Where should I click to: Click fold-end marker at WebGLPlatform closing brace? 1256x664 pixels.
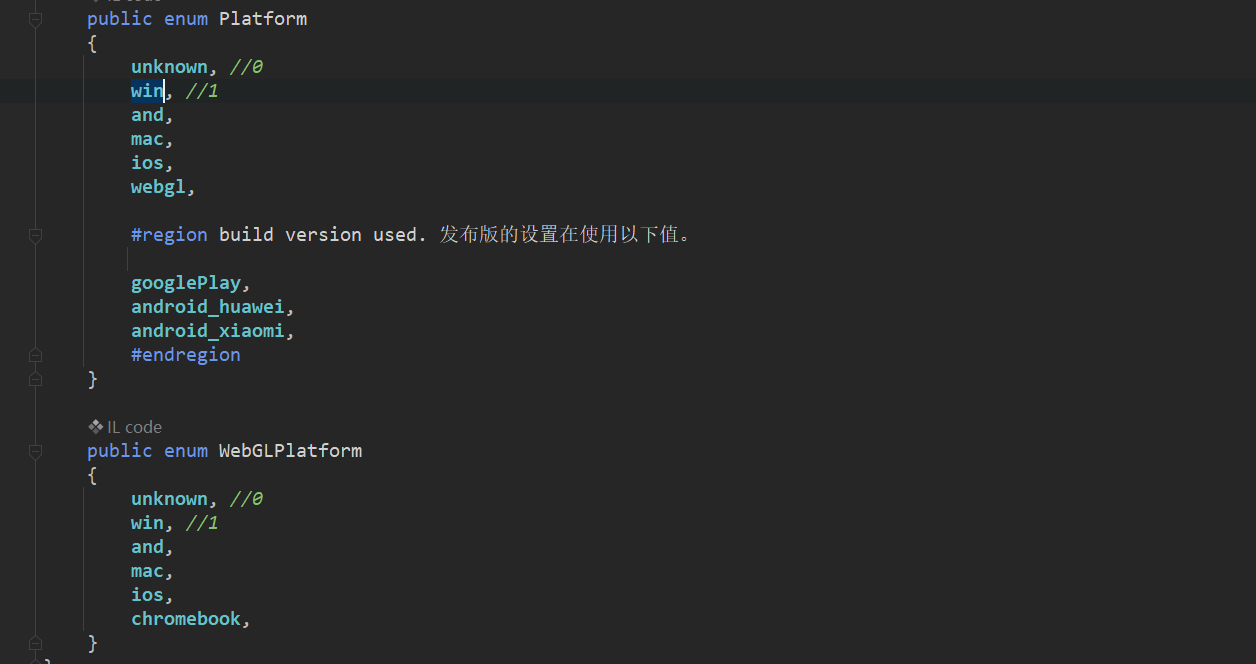pos(35,643)
